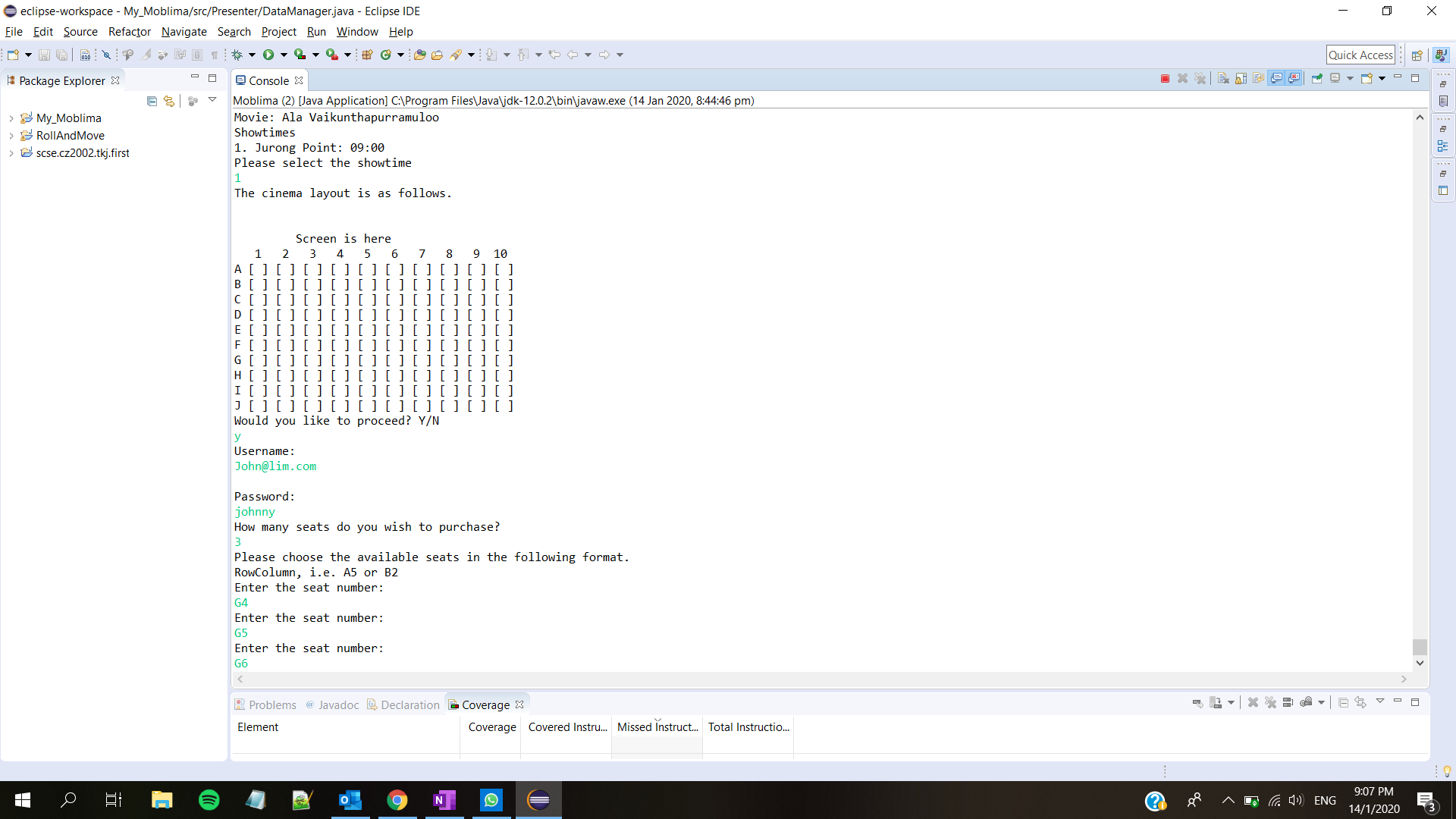Expand the RollAndMove project

11,136
